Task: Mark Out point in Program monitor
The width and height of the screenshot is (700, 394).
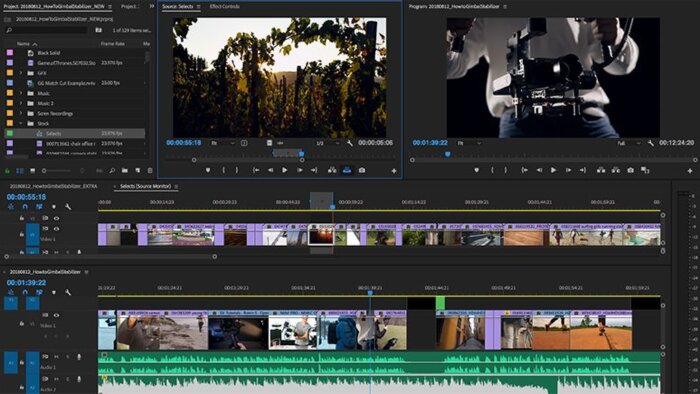Action: tap(506, 170)
